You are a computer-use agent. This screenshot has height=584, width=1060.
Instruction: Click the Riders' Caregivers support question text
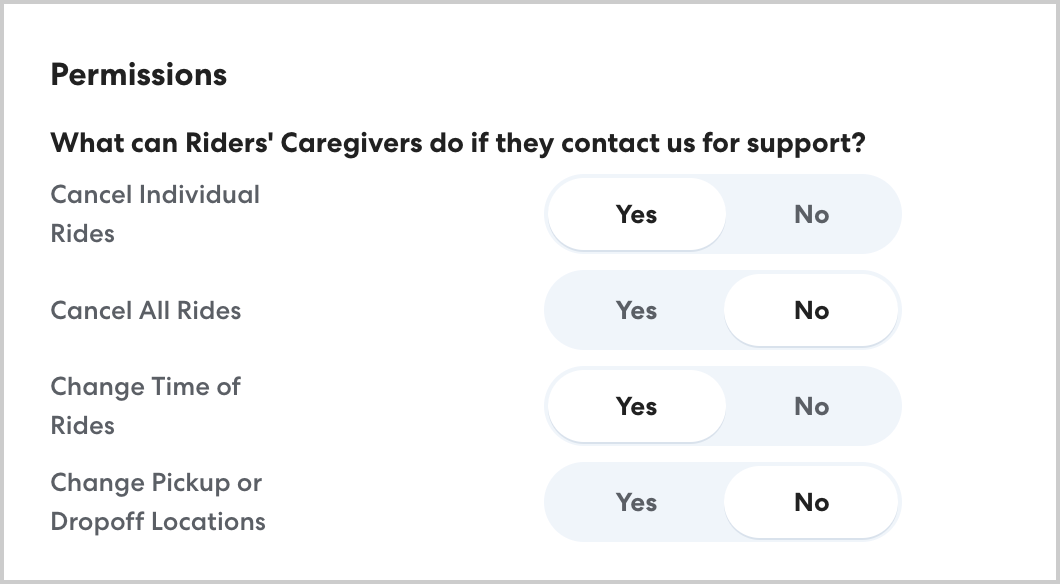click(458, 143)
